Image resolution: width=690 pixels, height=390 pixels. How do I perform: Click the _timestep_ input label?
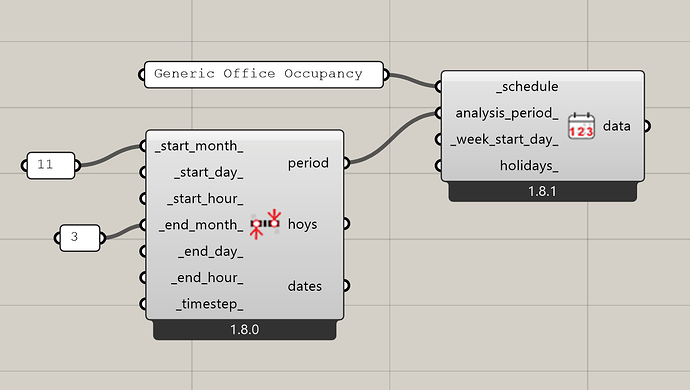[x=209, y=304]
